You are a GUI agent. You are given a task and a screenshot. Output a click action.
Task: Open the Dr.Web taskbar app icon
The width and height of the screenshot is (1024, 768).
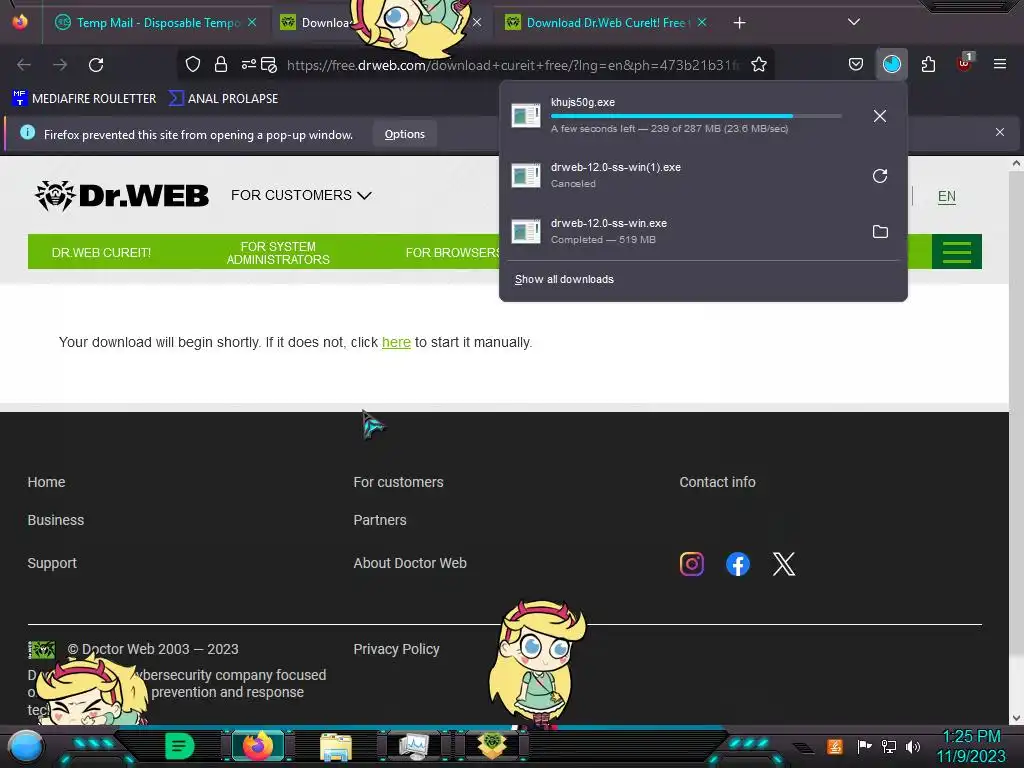[x=492, y=744]
